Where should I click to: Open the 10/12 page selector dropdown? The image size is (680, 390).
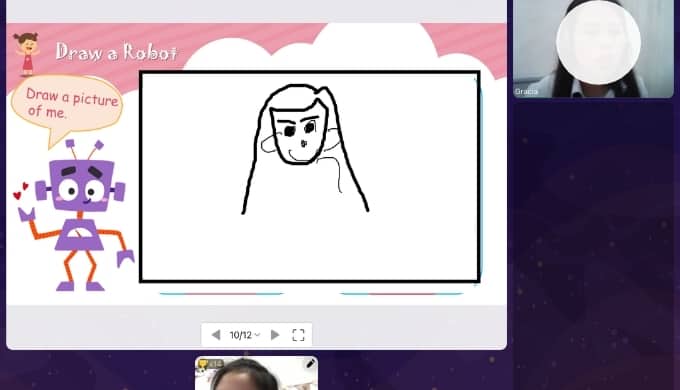click(245, 335)
